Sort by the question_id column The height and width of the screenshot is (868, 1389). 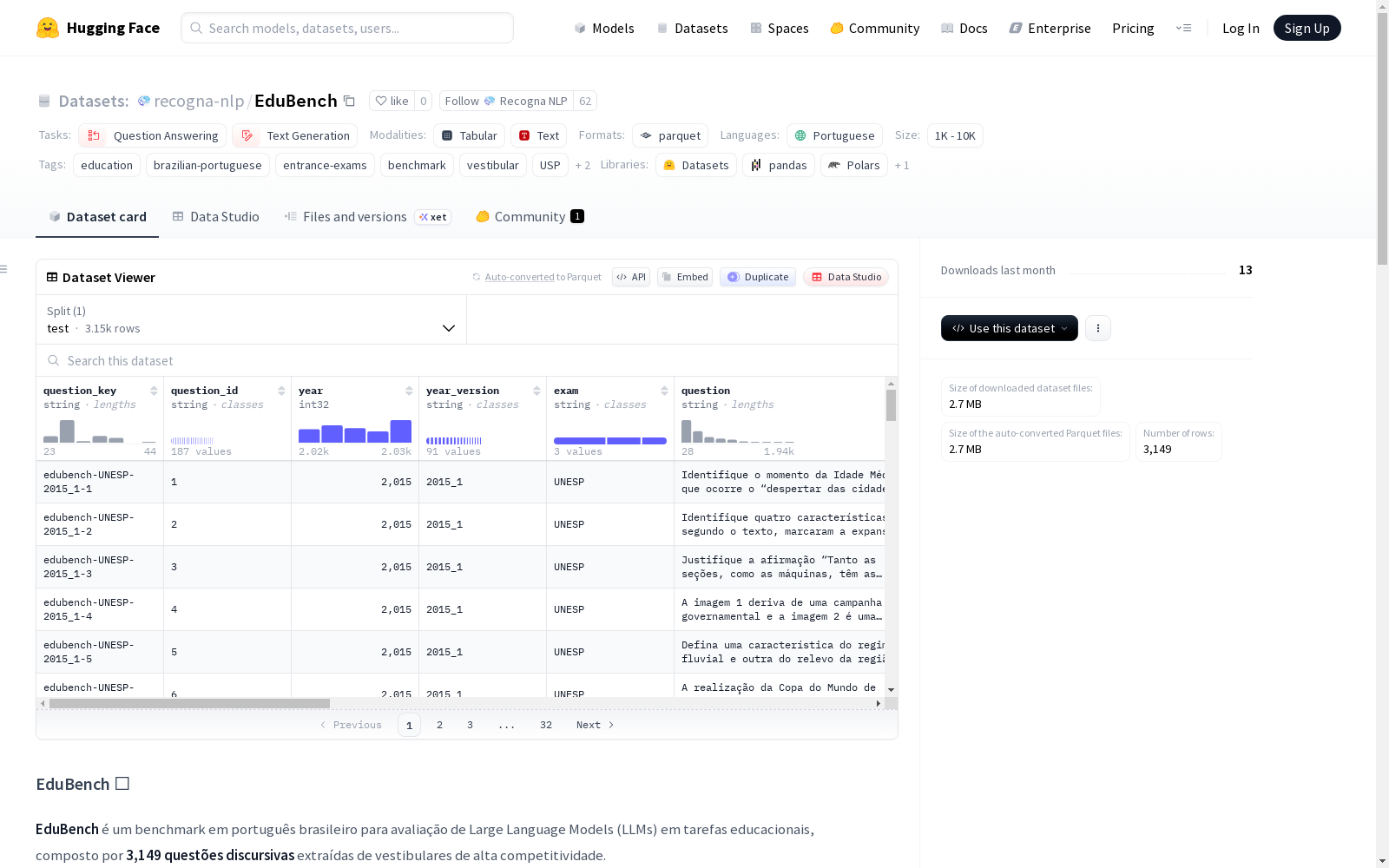pos(281,391)
